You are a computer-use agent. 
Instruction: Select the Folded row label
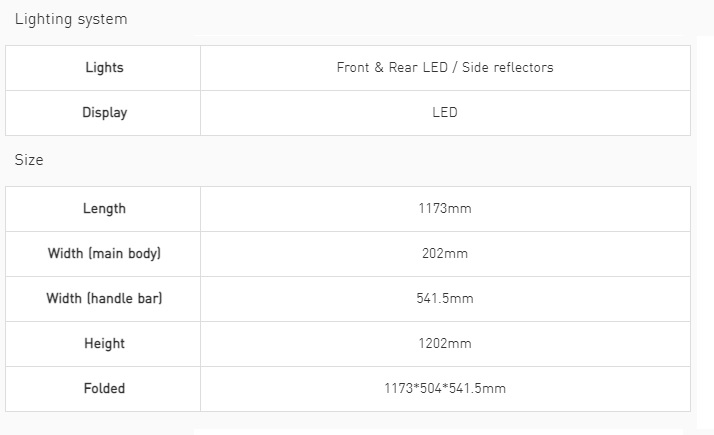tap(104, 388)
